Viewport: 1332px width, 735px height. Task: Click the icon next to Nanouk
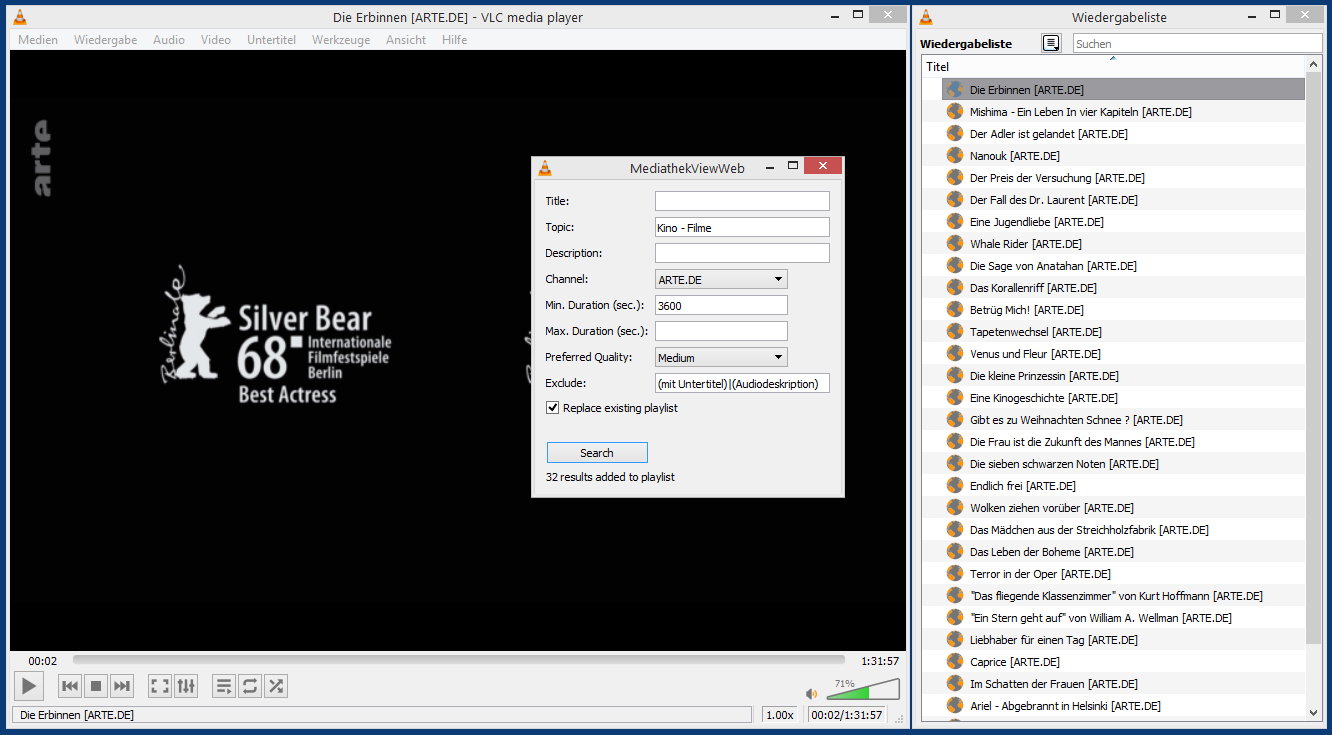955,155
